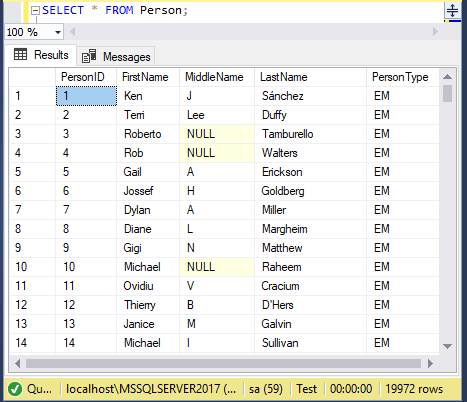467x402 pixels.
Task: Select the NULL MiddleName cell for Raheem
Action: (217, 267)
